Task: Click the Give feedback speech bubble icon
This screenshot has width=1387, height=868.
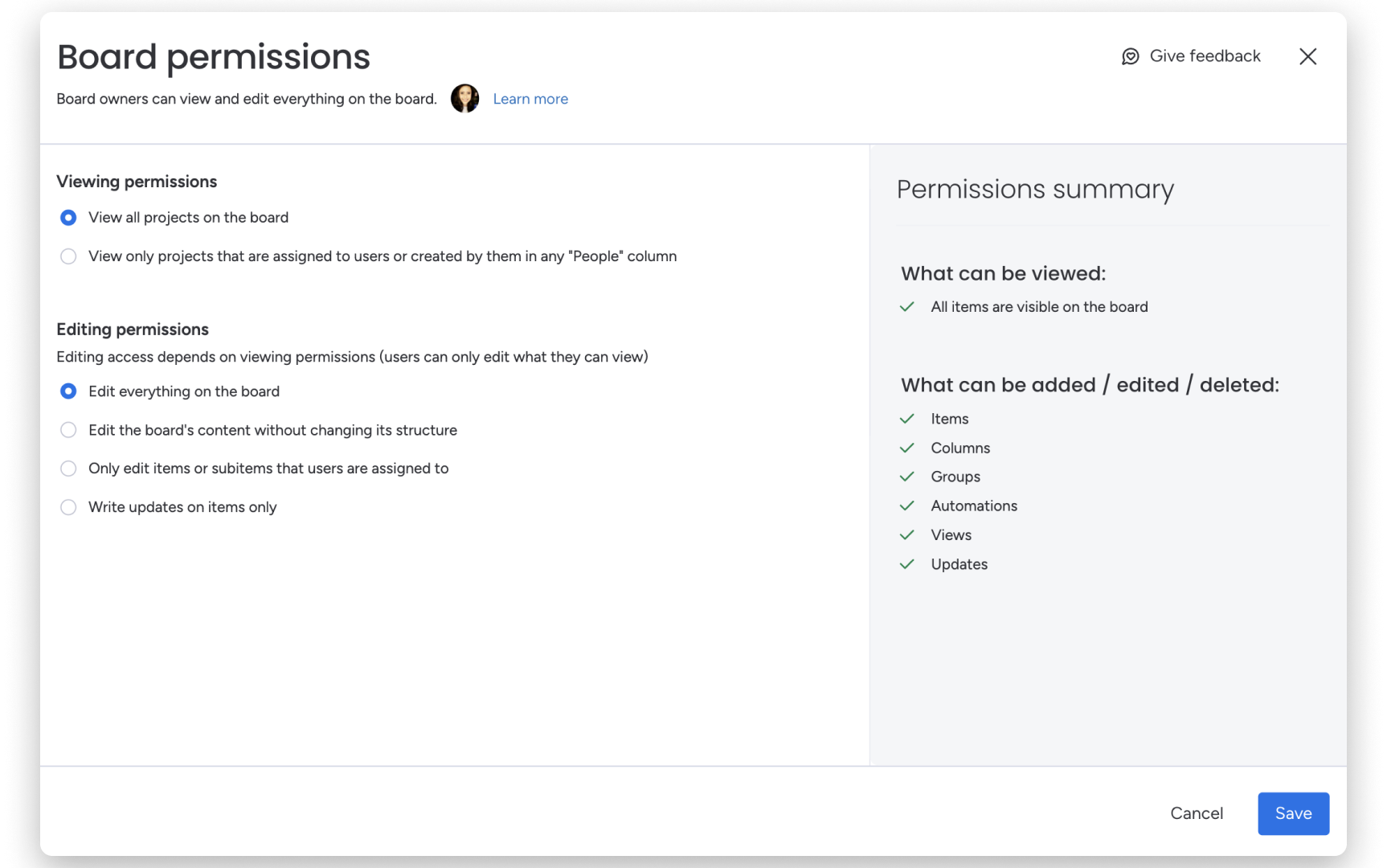Action: pos(1129,56)
